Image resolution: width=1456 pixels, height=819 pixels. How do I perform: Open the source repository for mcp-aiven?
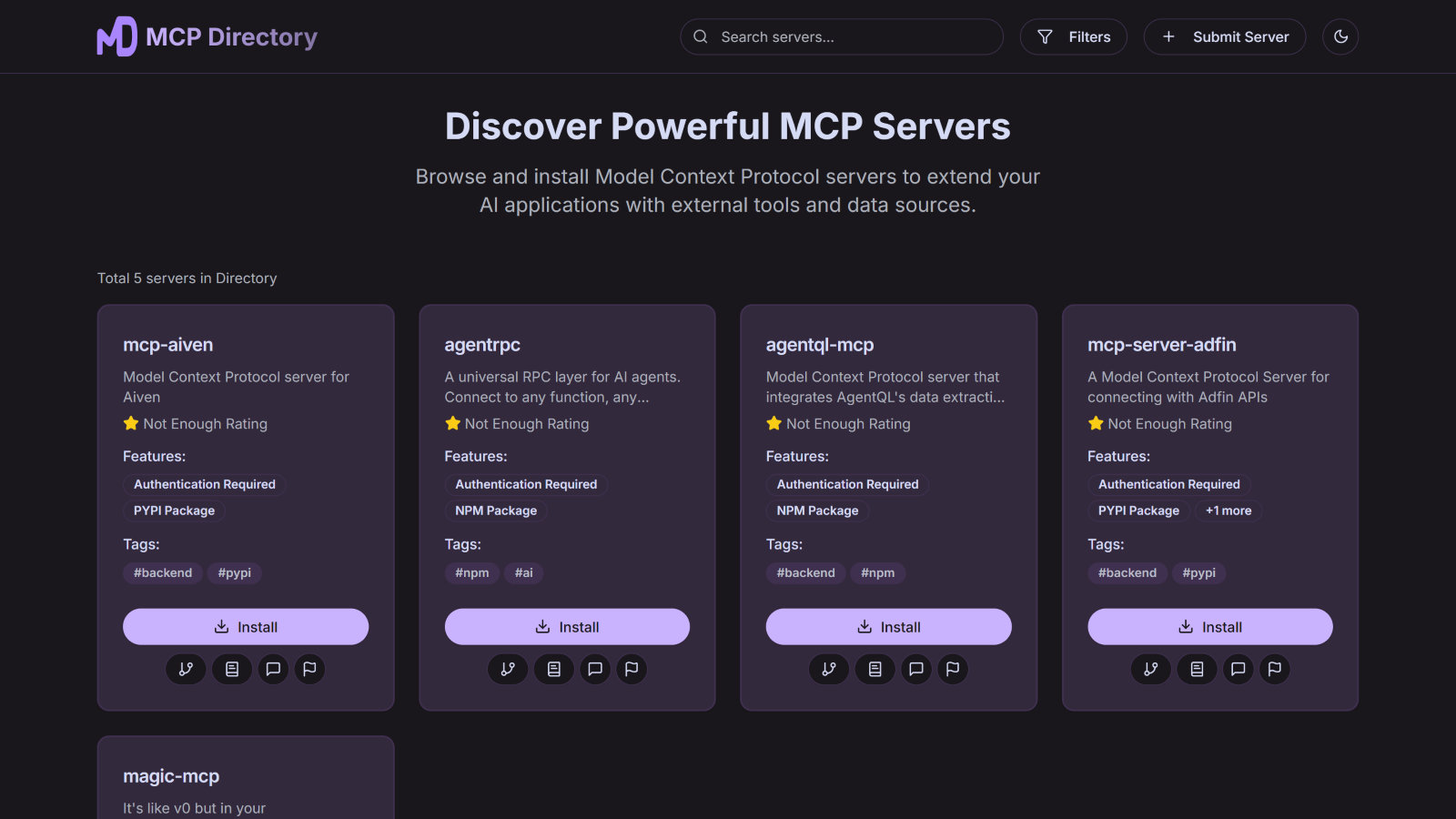[186, 669]
